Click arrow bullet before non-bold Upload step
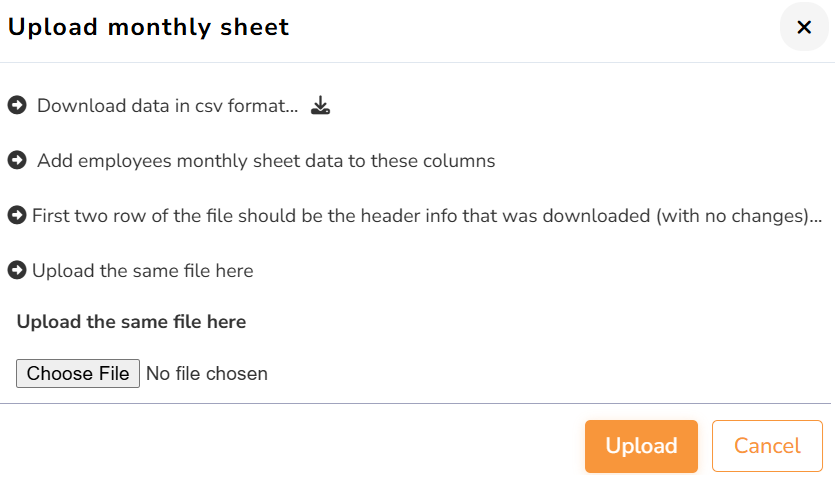 (x=16, y=270)
